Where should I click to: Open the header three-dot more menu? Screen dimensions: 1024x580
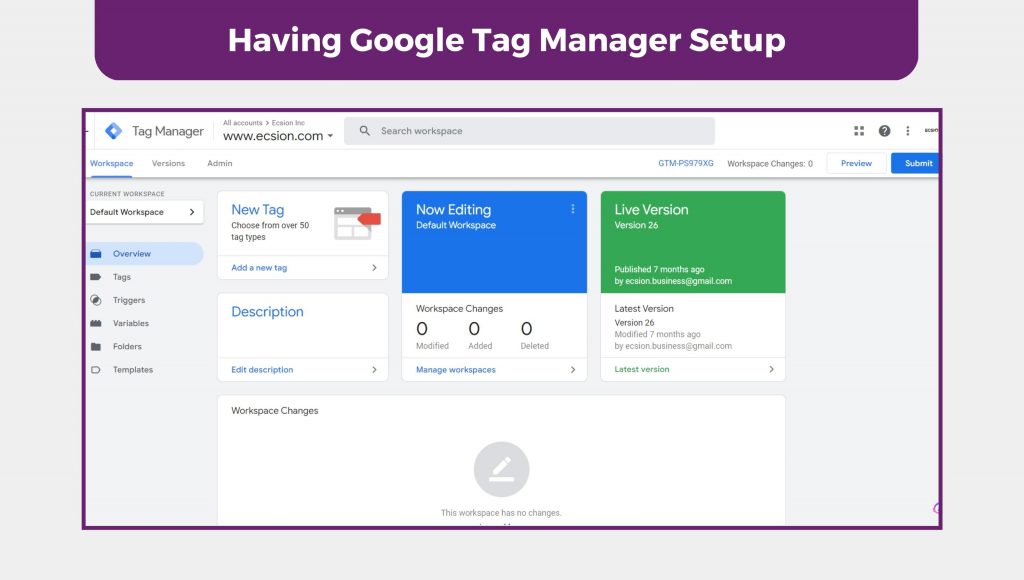pyautogui.click(x=907, y=131)
